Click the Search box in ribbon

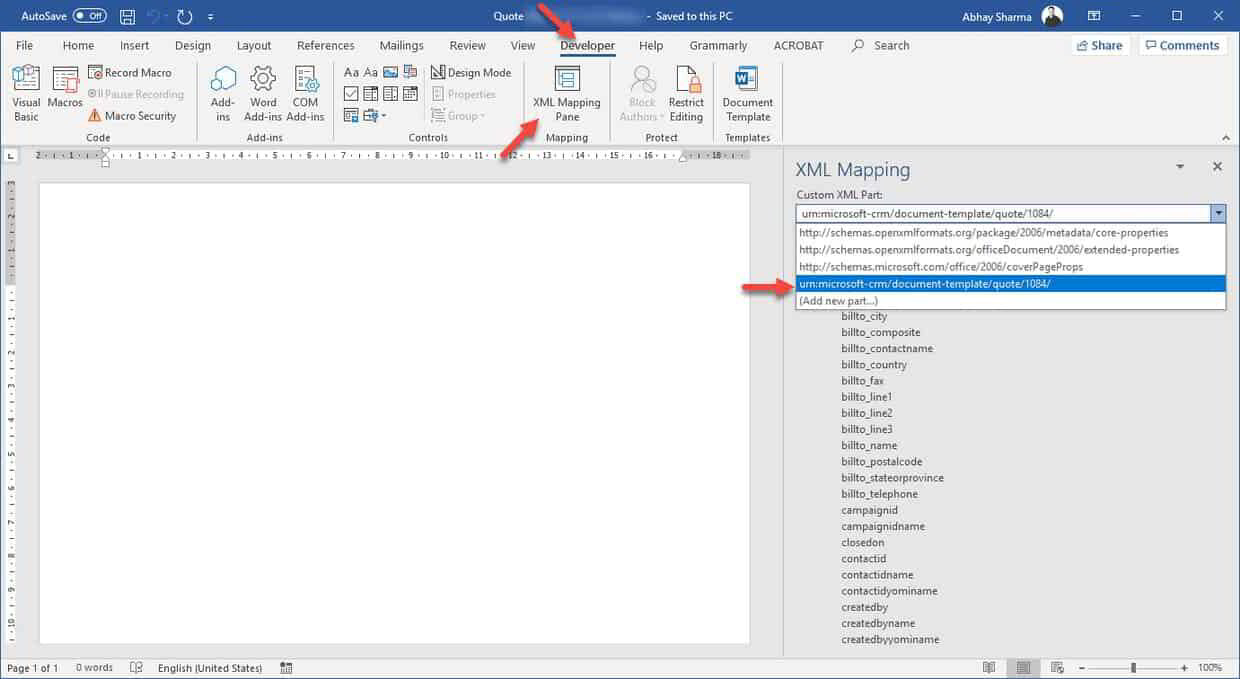881,45
